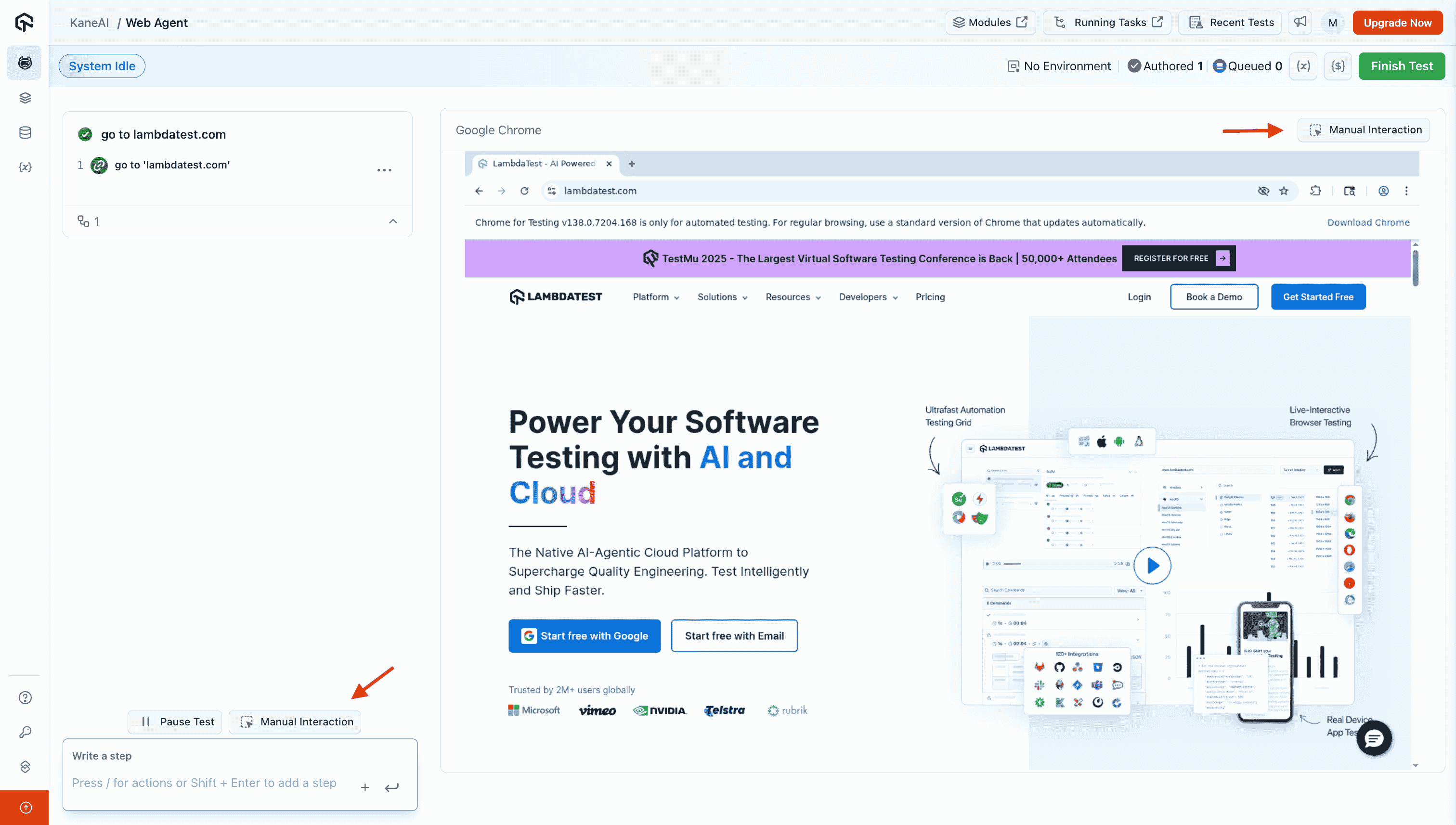Viewport: 1456px width, 825px height.
Task: Submit the step with the enter arrow icon
Action: pos(391,787)
